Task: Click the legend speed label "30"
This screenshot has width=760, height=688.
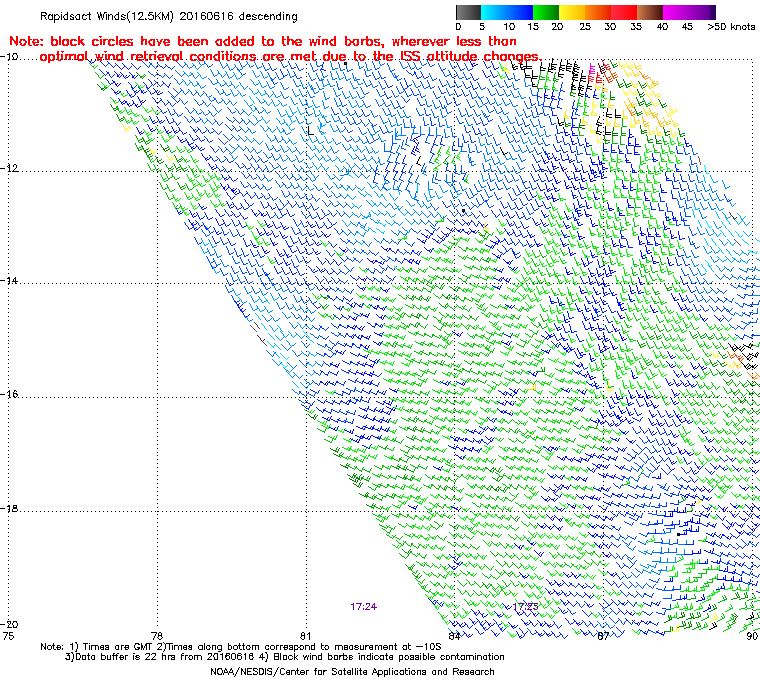Action: click(x=610, y=27)
